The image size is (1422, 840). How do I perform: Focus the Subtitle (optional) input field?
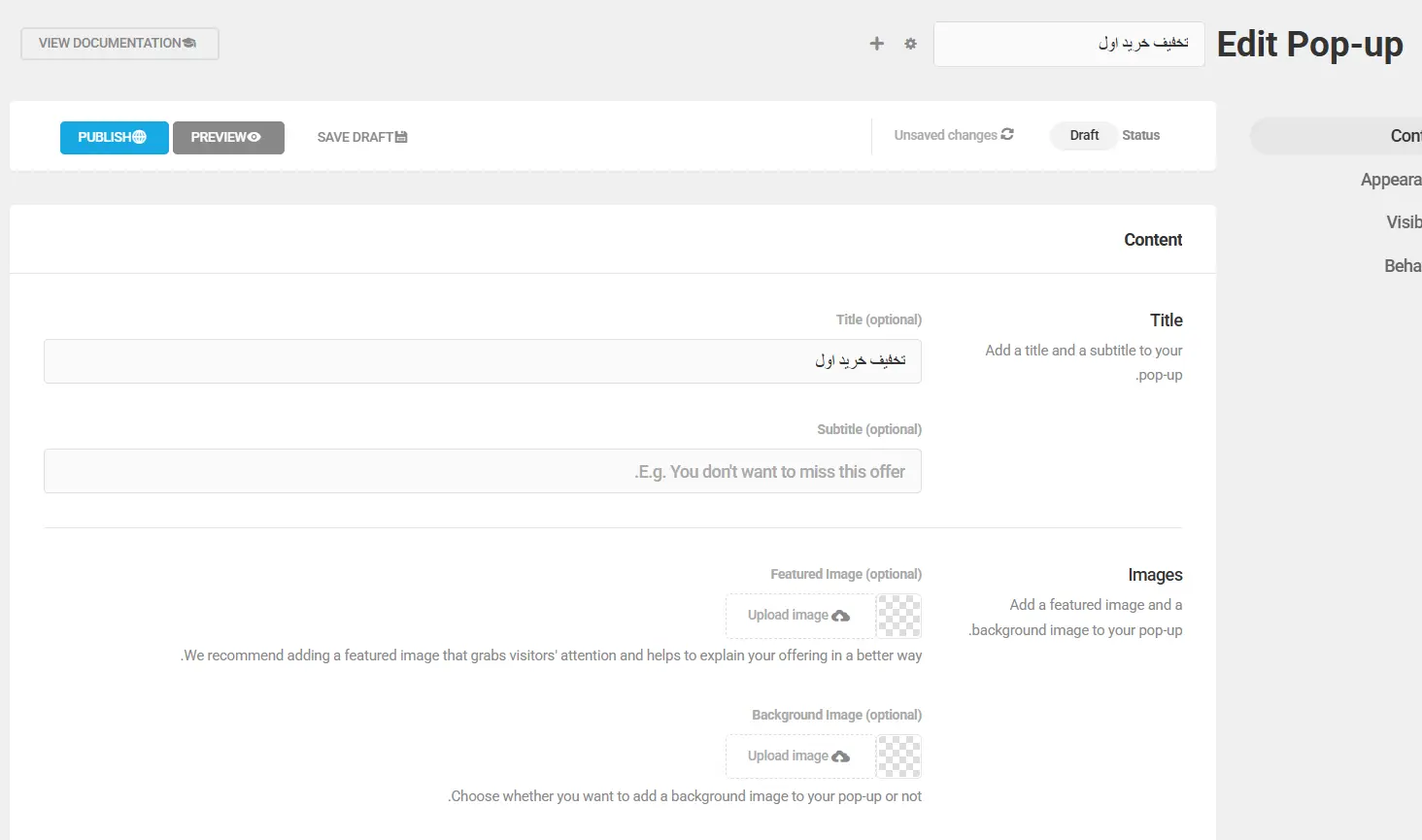click(x=483, y=471)
